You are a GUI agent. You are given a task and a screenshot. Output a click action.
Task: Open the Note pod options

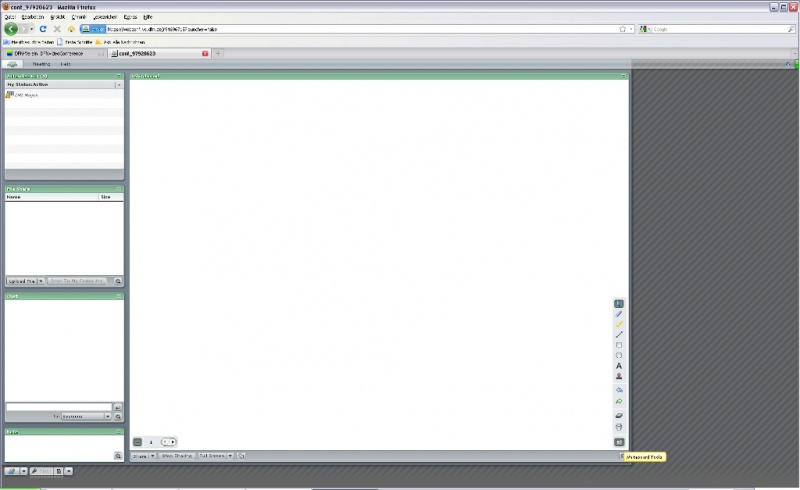click(x=118, y=432)
